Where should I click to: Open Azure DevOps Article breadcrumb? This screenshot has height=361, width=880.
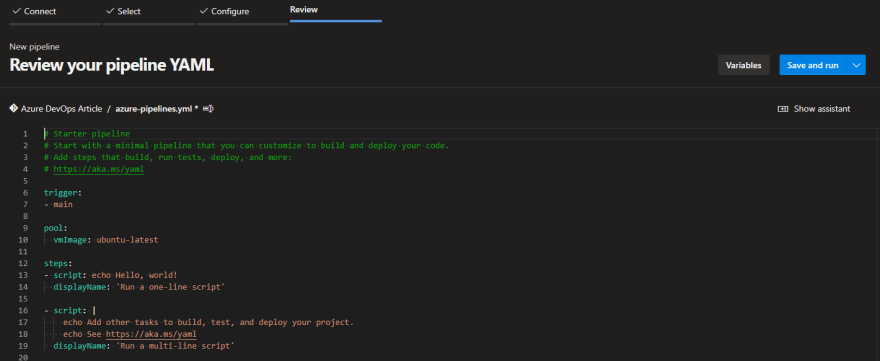click(x=61, y=109)
